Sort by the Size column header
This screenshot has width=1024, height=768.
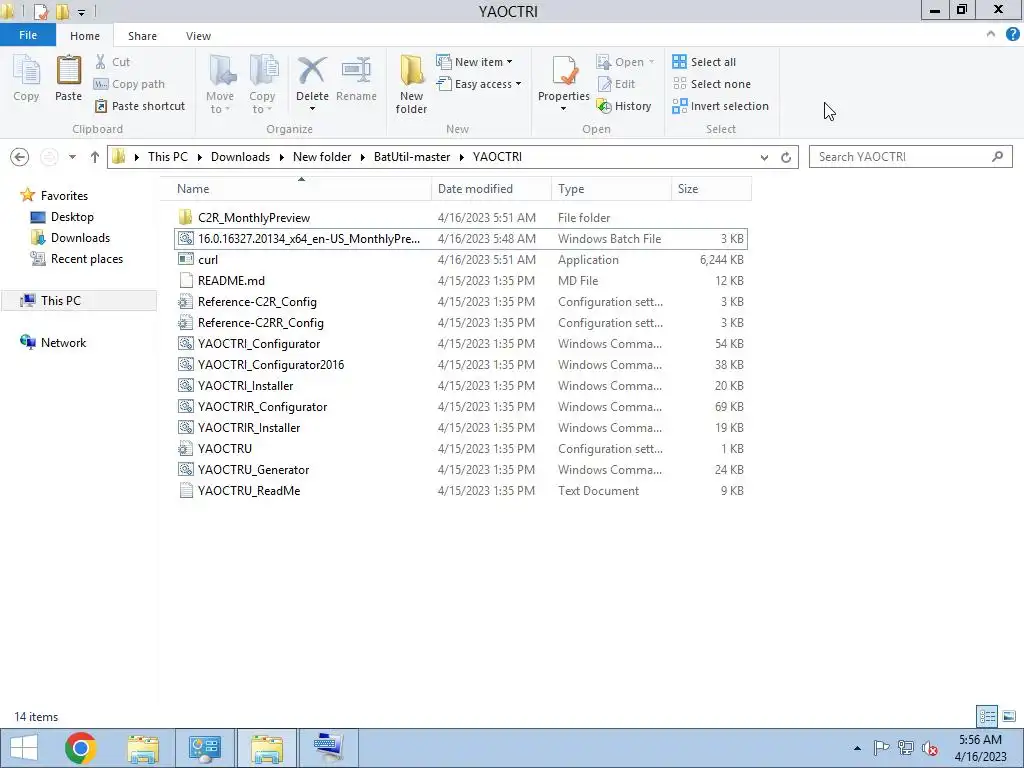(x=711, y=189)
